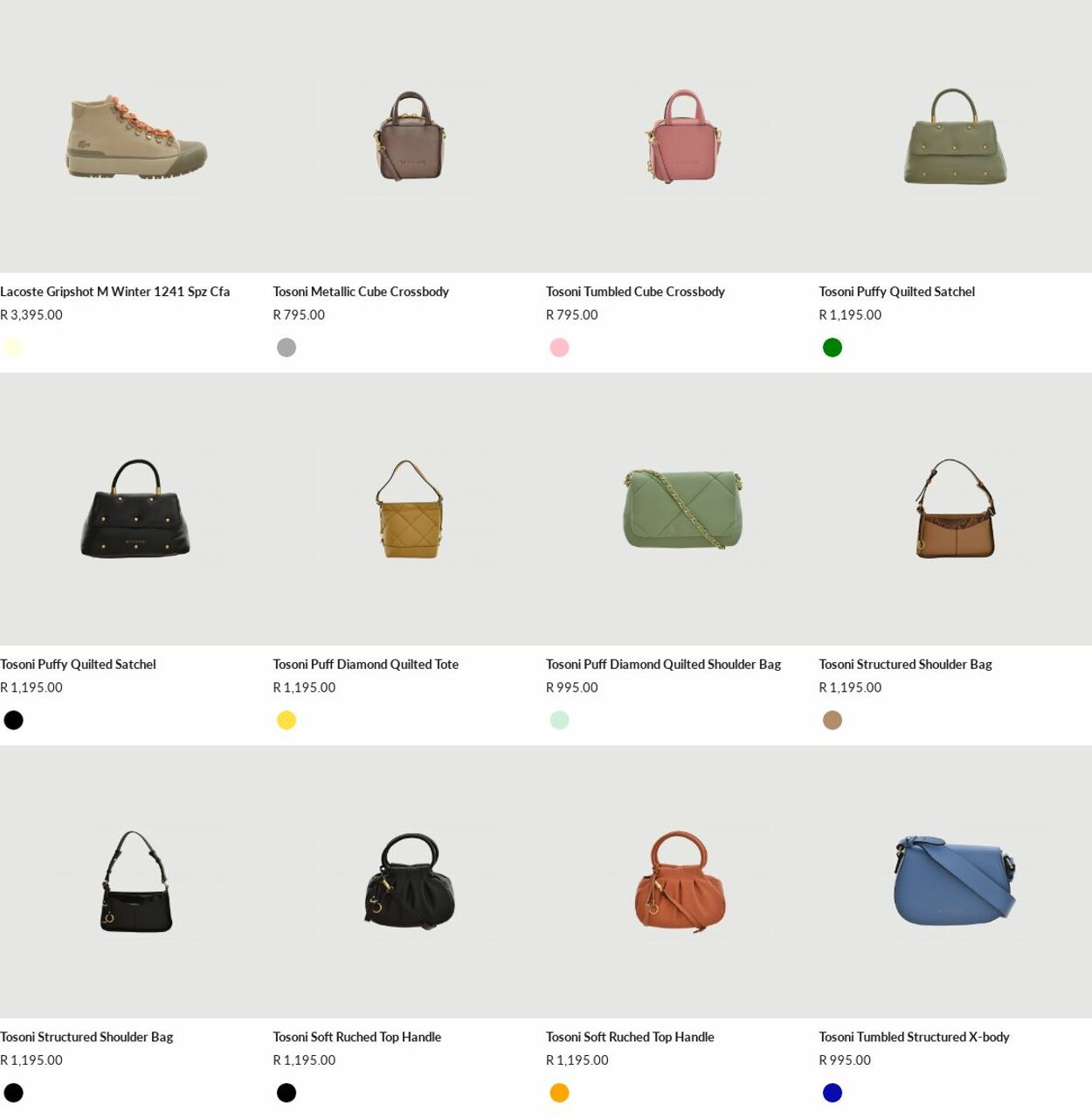Open the pink Tosoni Tumbled Cube Crossbody image
The height and width of the screenshot is (1118, 1092).
pyautogui.click(x=682, y=136)
